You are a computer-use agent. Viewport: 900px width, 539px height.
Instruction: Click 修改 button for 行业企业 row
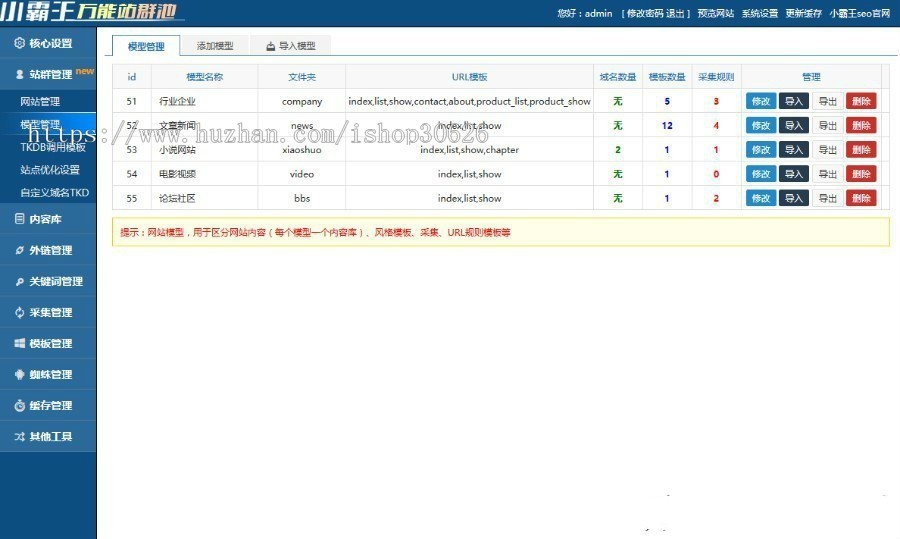[761, 101]
